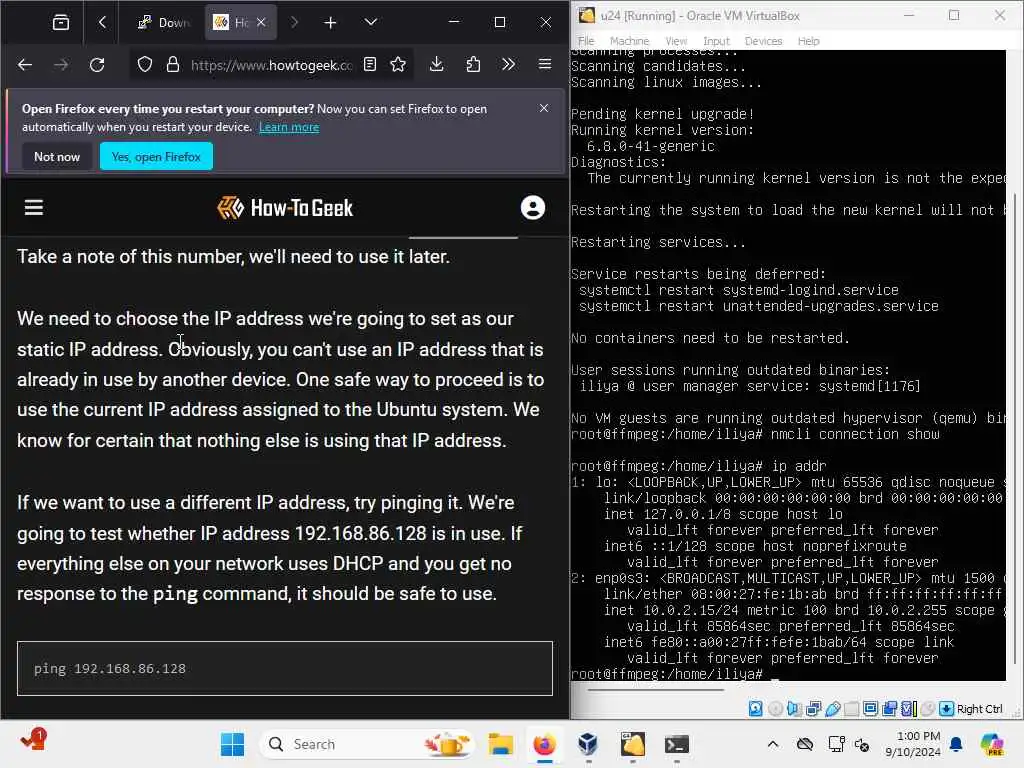
Task: Click the VirtualBox host key arrow icon
Action: tap(947, 709)
